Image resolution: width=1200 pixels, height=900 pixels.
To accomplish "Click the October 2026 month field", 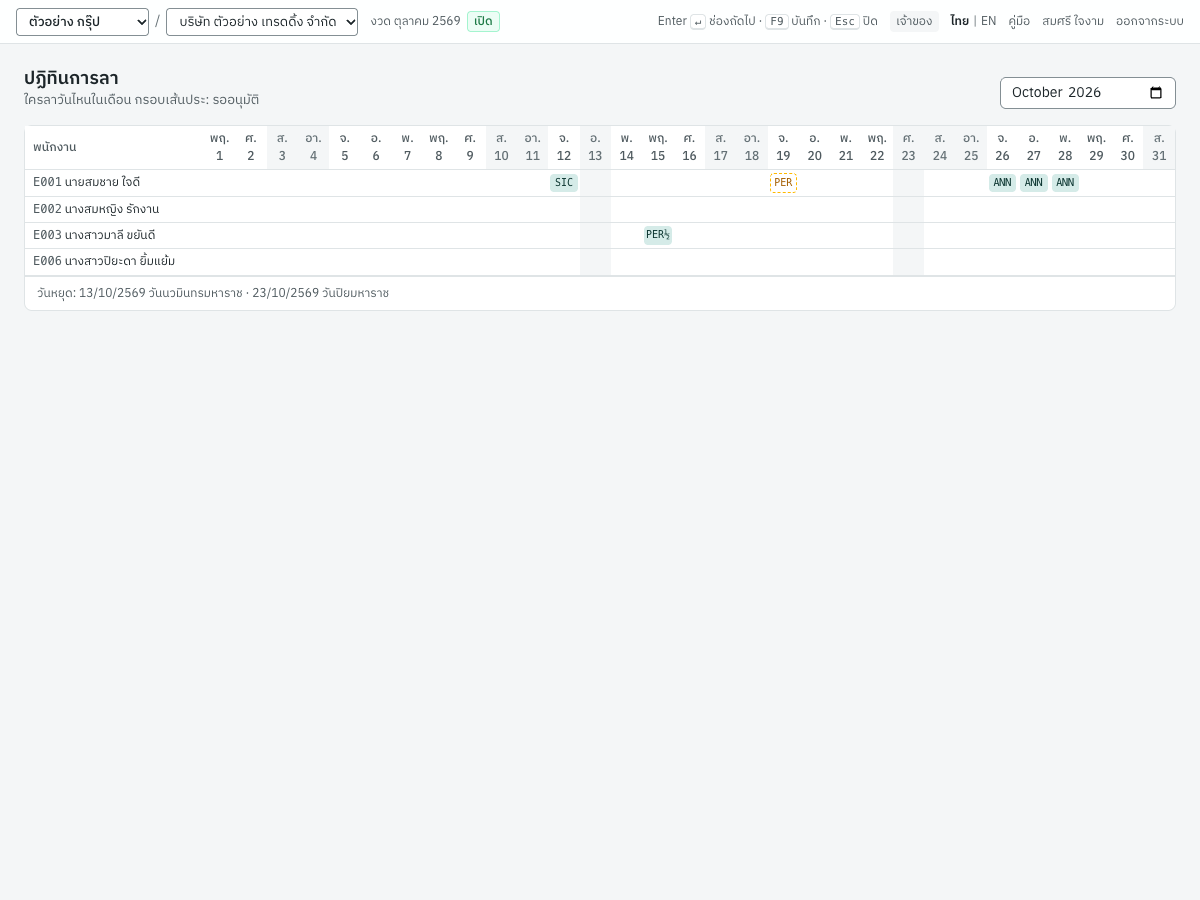I will pos(1088,93).
